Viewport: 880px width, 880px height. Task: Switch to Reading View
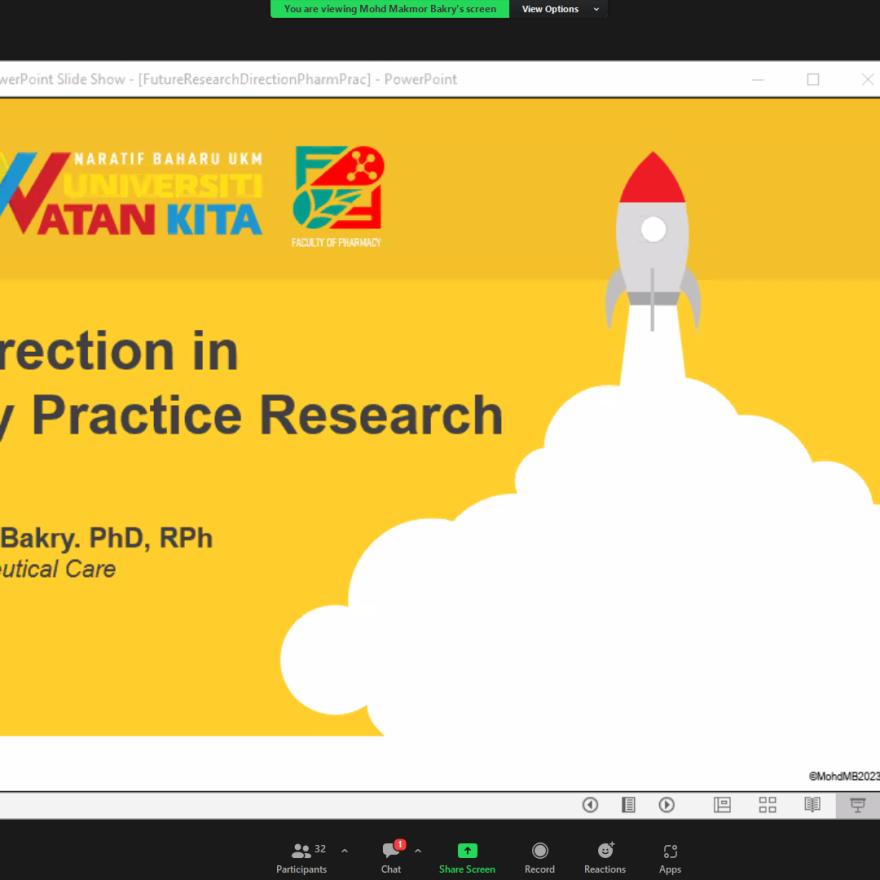812,805
